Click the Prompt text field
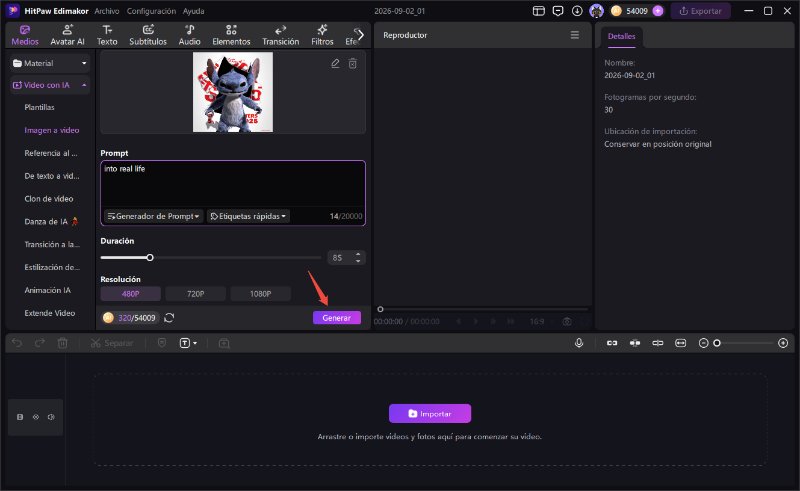This screenshot has width=800, height=491. (x=233, y=185)
